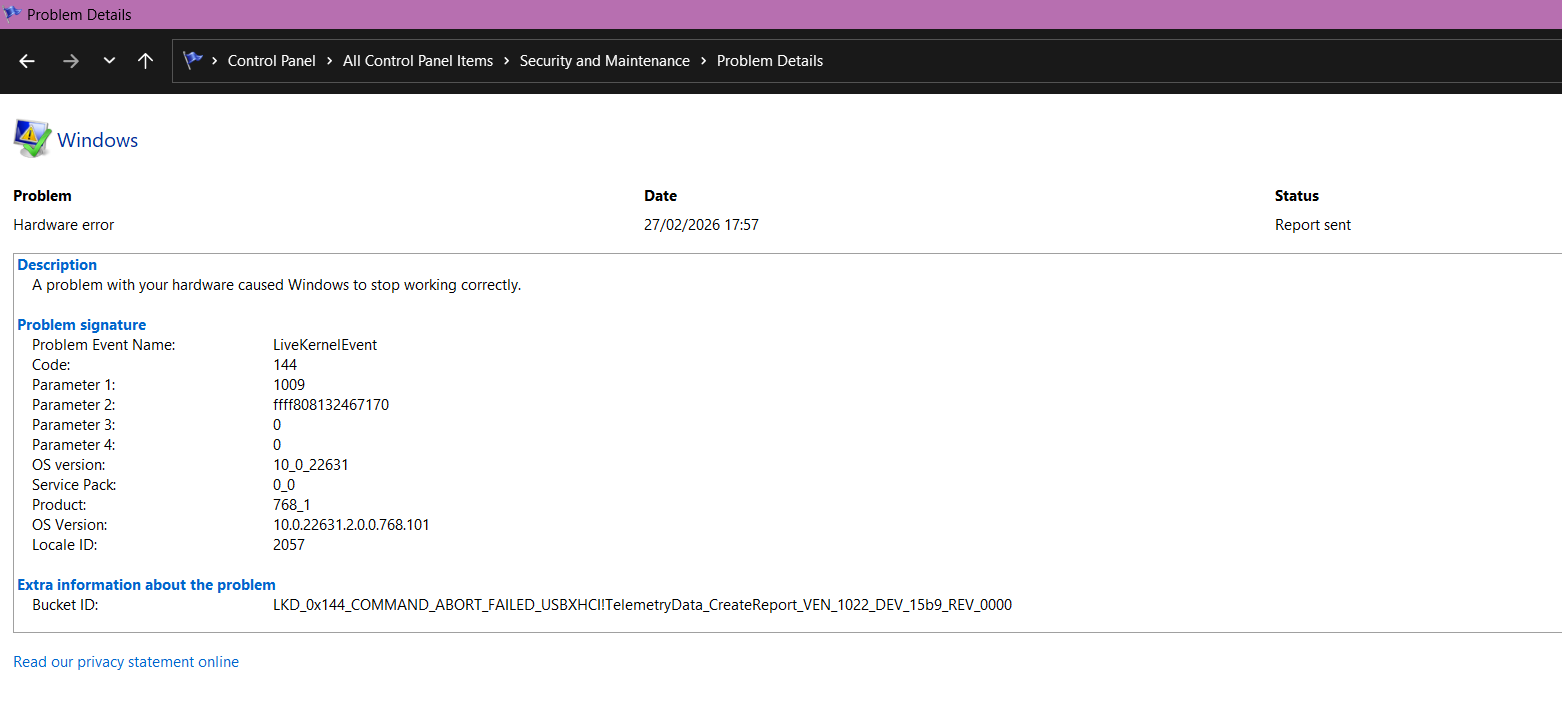Click the Description section heading
The image size is (1562, 727).
57,265
